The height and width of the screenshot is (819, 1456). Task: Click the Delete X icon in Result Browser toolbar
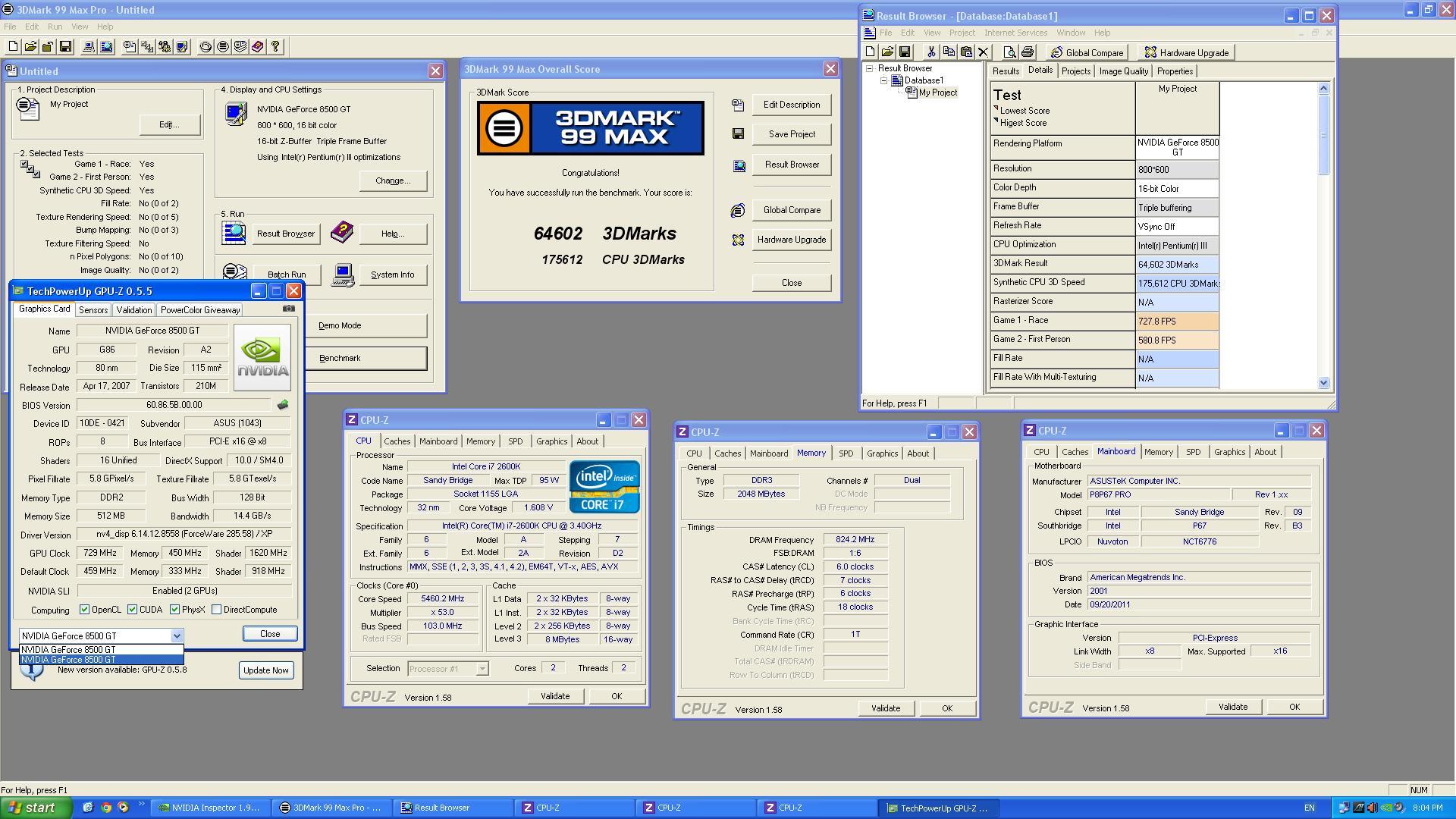click(x=984, y=52)
